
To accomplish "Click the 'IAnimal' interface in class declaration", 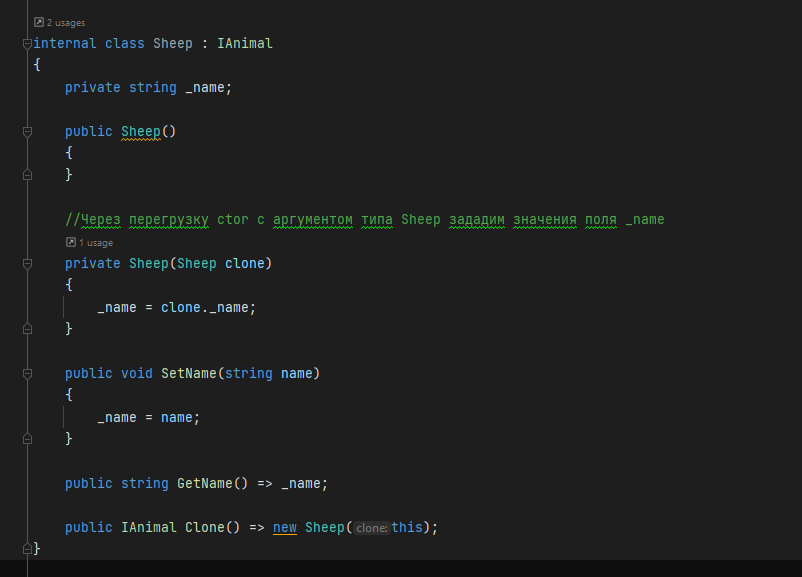I will (244, 43).
